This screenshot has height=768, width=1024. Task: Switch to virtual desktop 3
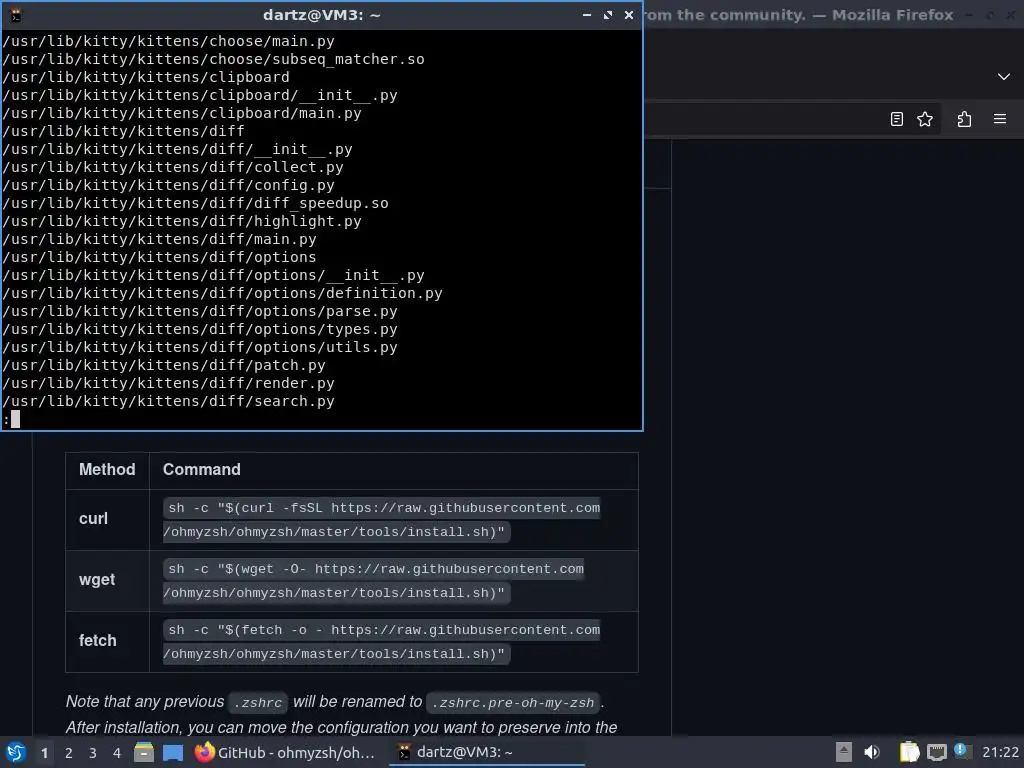click(93, 753)
